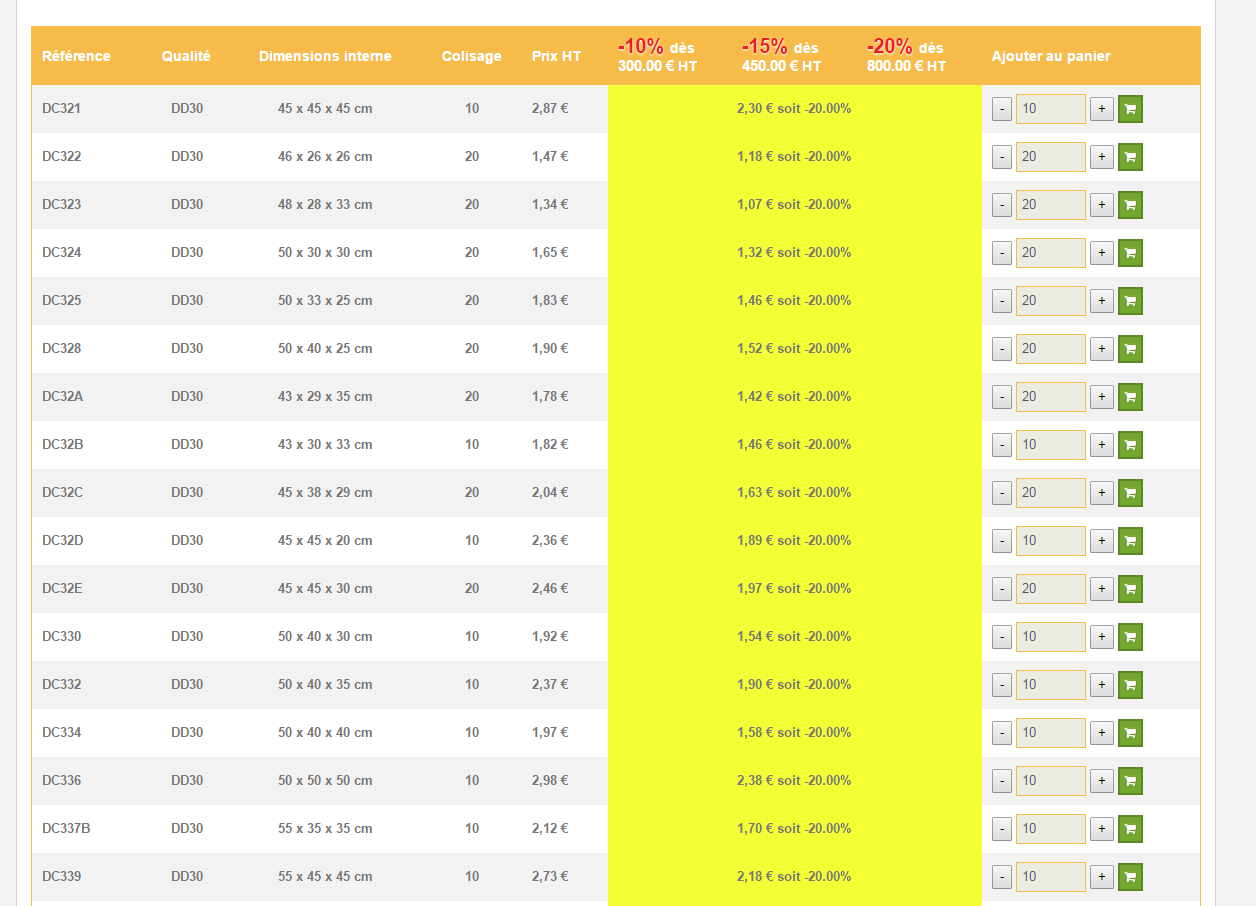Image resolution: width=1256 pixels, height=906 pixels.
Task: Click the -10% dès 300.00 € HT header
Action: click(657, 56)
